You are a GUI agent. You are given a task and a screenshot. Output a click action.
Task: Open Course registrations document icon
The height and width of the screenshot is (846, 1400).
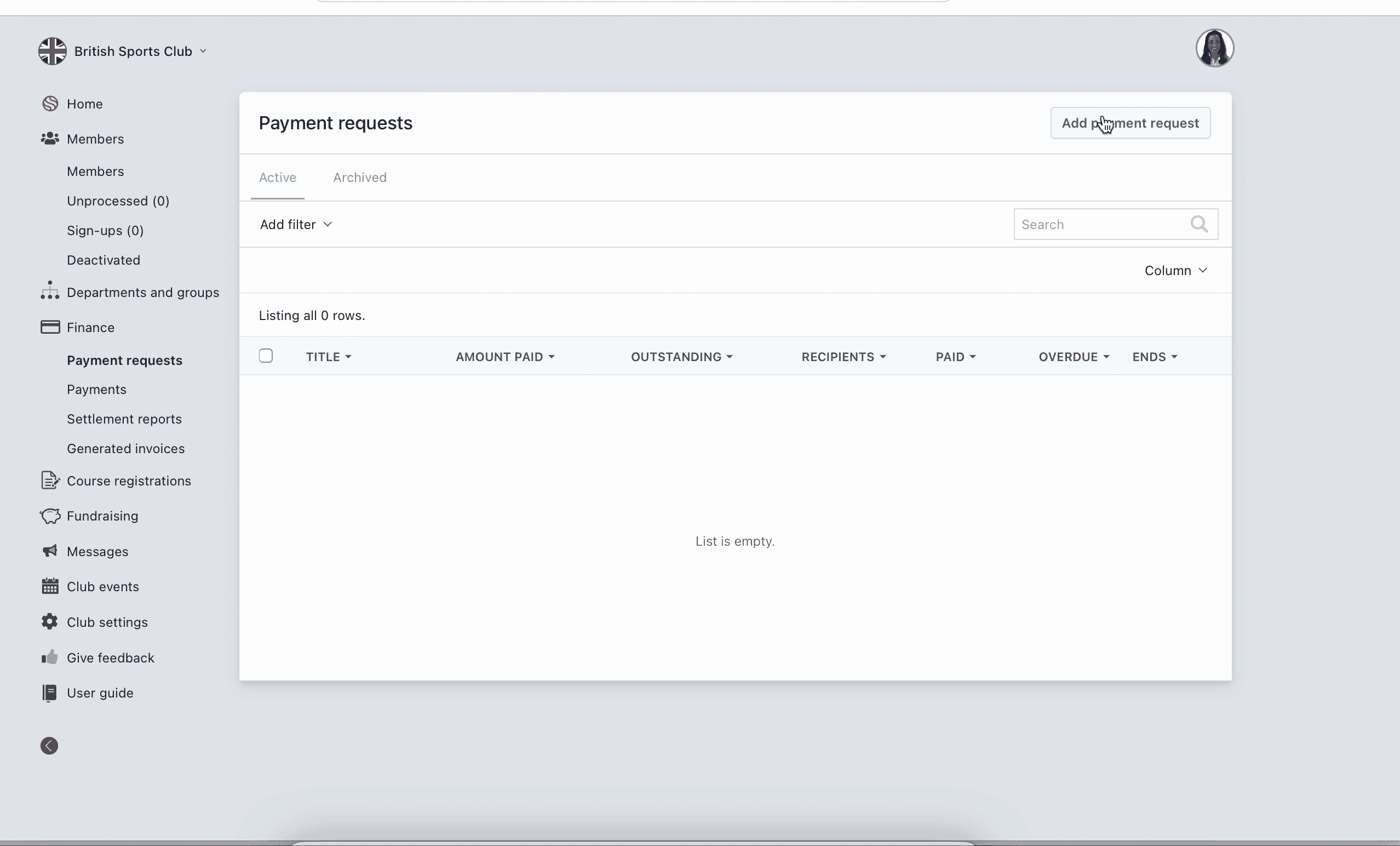pyautogui.click(x=49, y=481)
